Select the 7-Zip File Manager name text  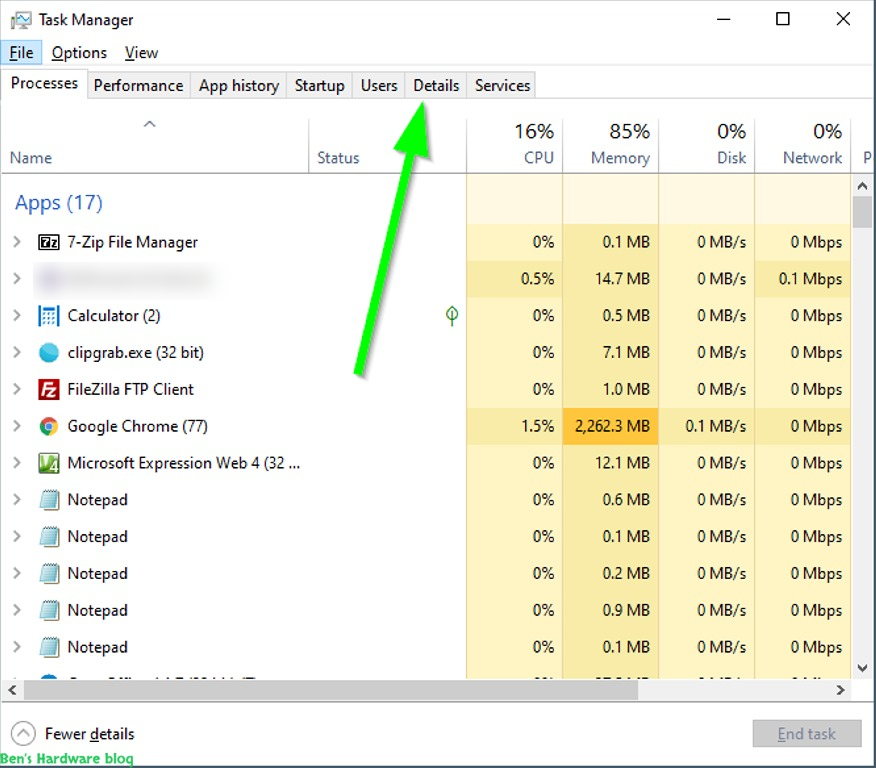pyautogui.click(x=132, y=242)
